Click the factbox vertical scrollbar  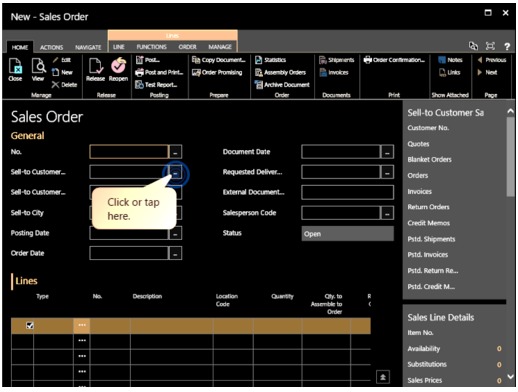click(x=510, y=157)
